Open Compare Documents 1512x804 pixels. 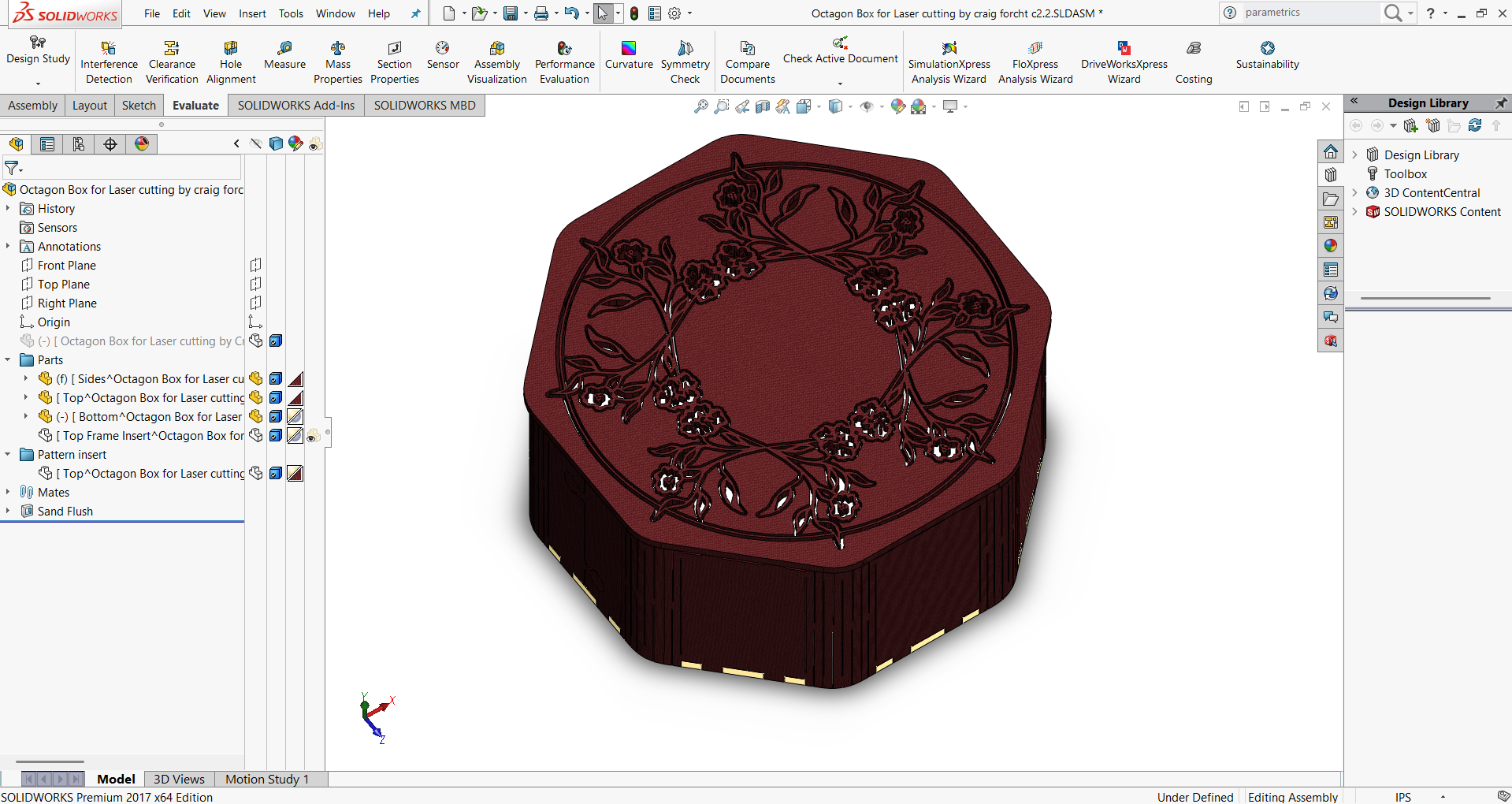point(747,62)
